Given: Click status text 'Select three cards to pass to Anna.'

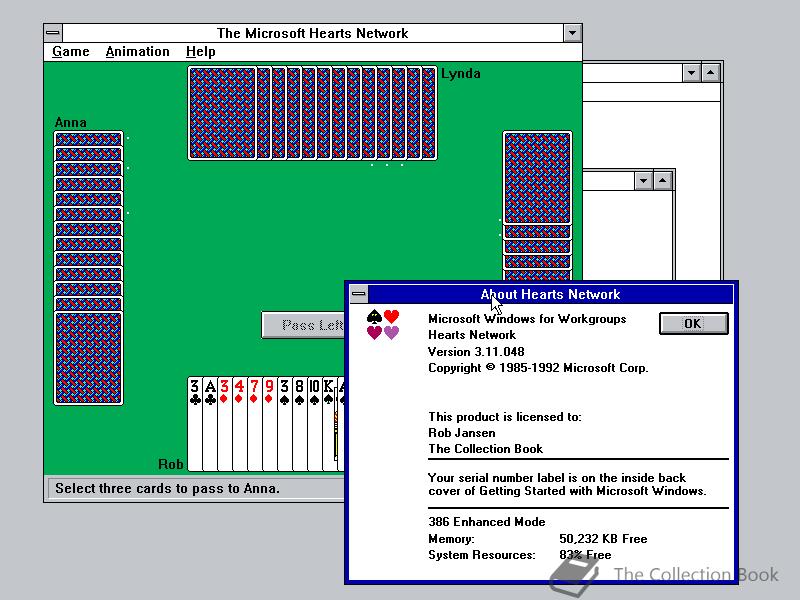Looking at the screenshot, I should [x=167, y=488].
